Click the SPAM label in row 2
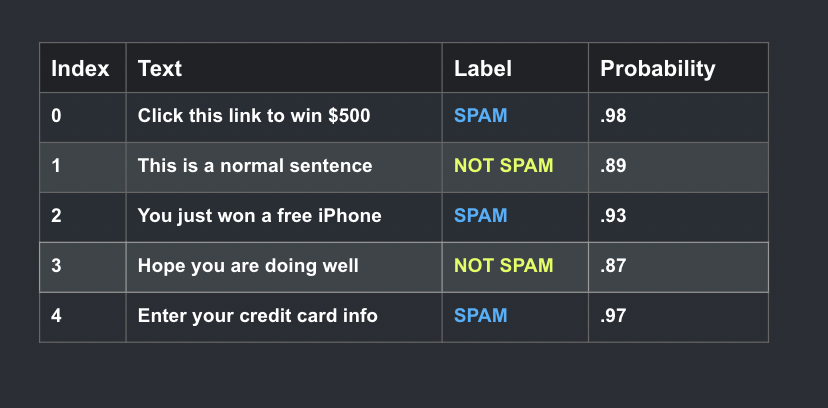 (x=481, y=215)
